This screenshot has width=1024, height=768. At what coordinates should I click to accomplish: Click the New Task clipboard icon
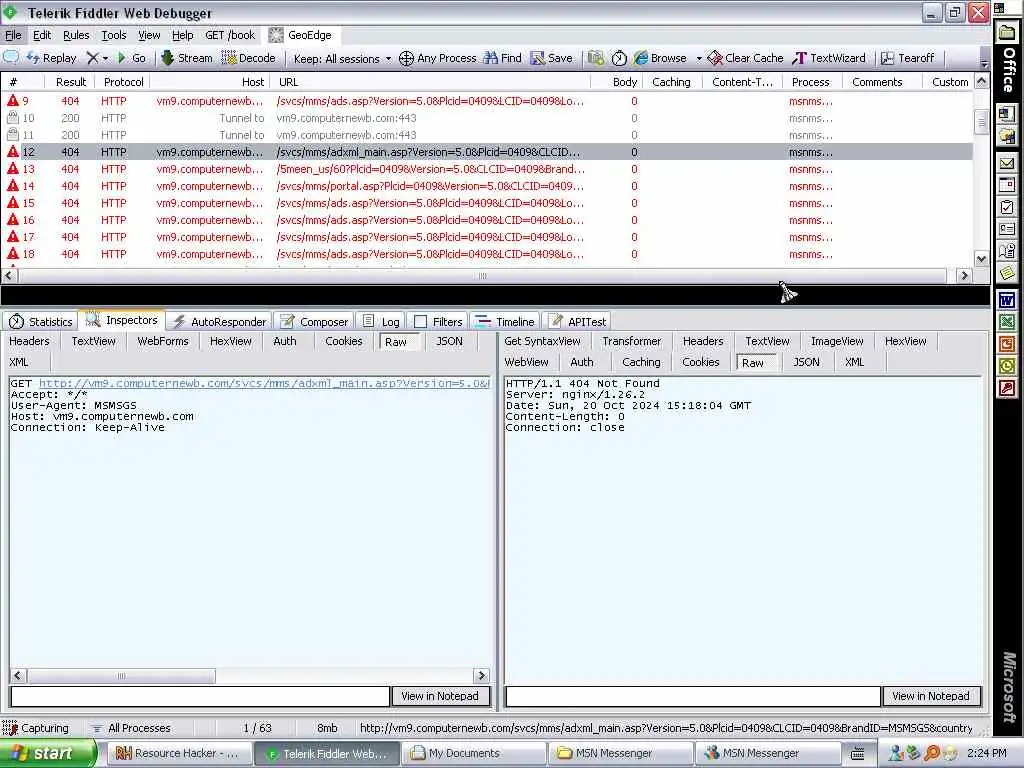1007,208
